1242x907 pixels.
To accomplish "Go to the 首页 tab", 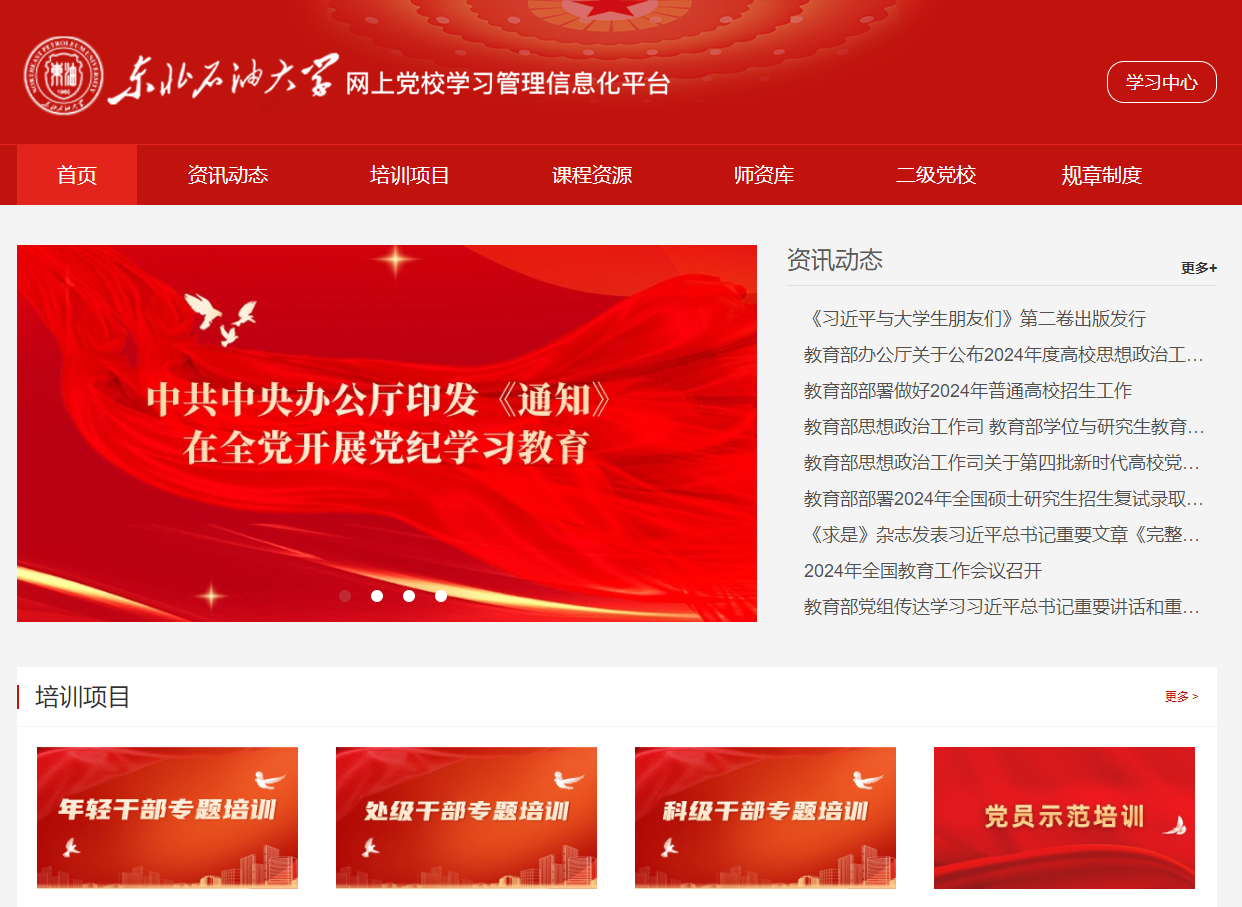I will point(77,175).
